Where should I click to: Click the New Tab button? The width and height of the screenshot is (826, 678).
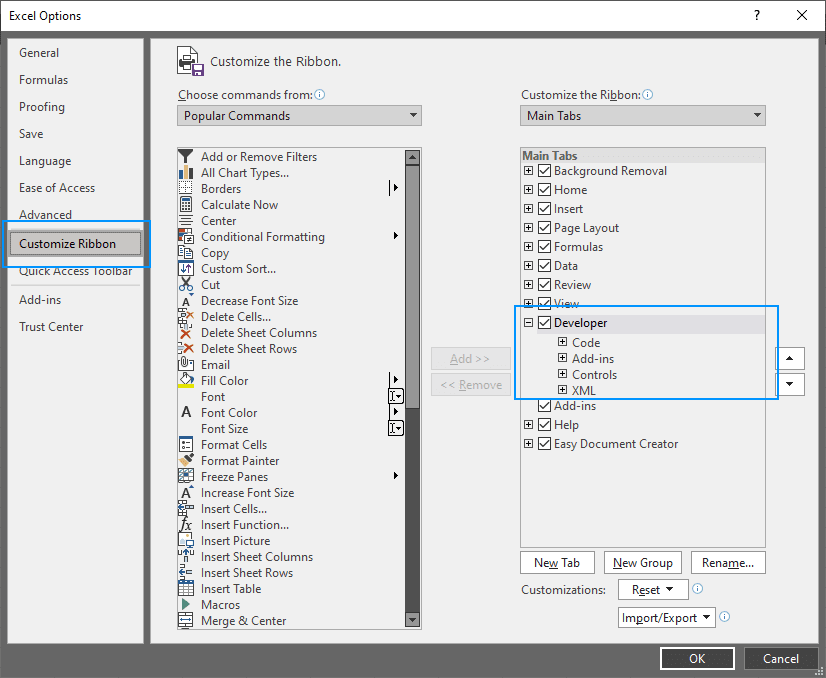557,562
